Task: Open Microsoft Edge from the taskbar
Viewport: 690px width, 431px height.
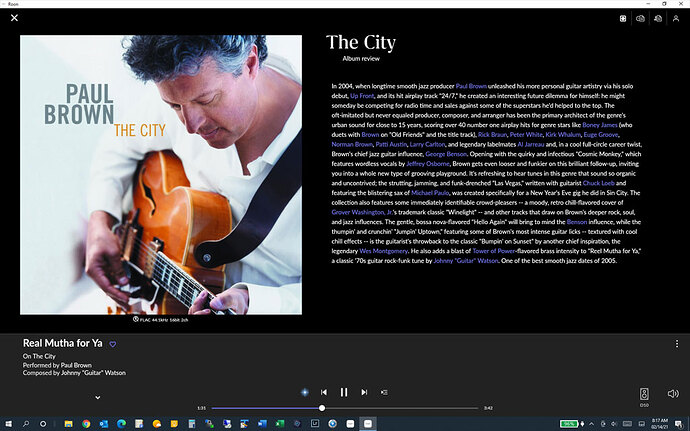Action: [x=121, y=424]
